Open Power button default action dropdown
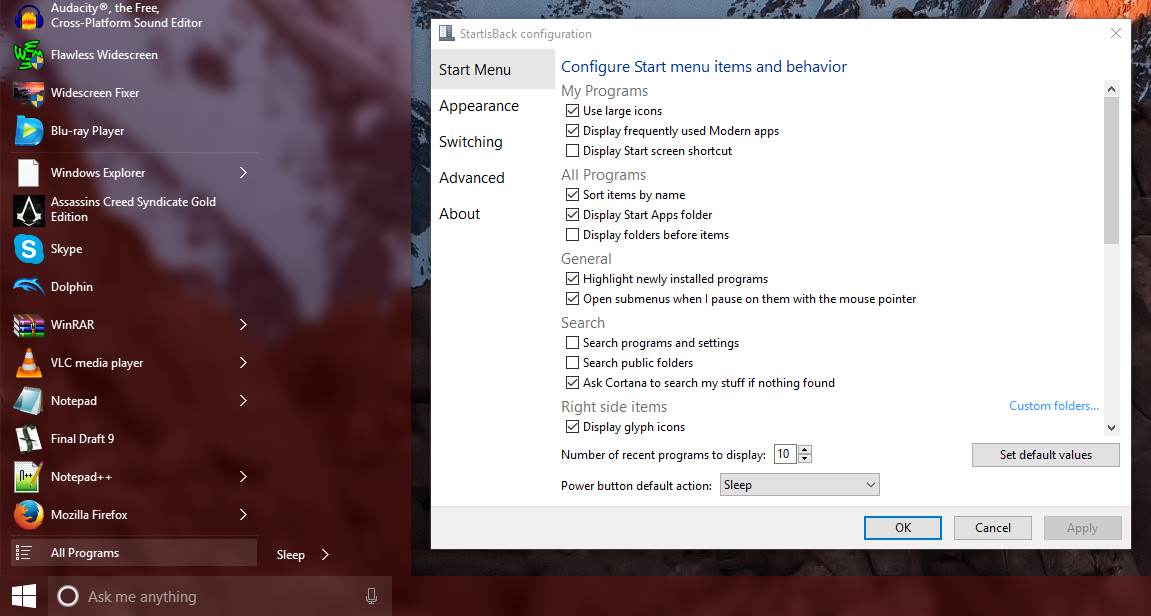This screenshot has height=616, width=1151. click(799, 485)
